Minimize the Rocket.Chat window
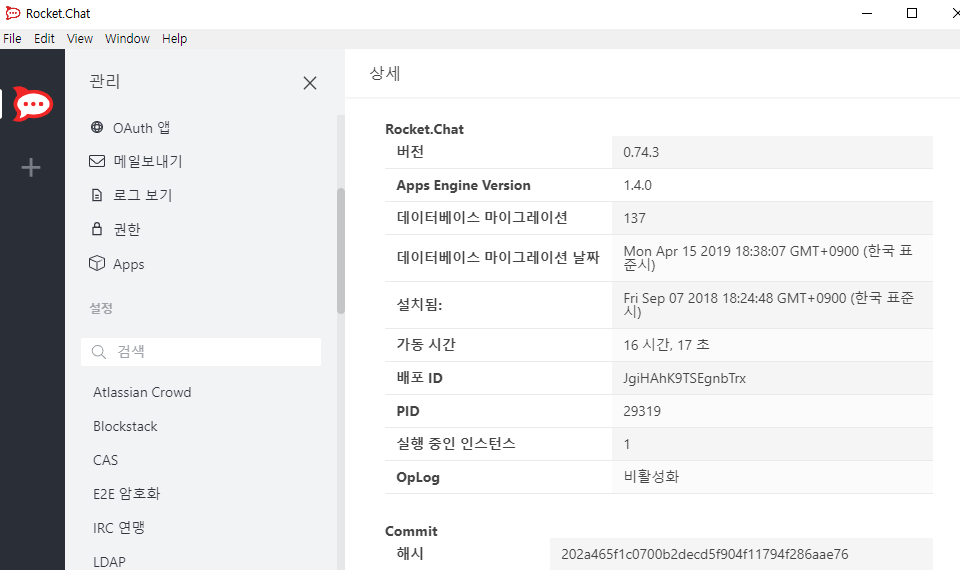This screenshot has height=570, width=960. point(867,13)
